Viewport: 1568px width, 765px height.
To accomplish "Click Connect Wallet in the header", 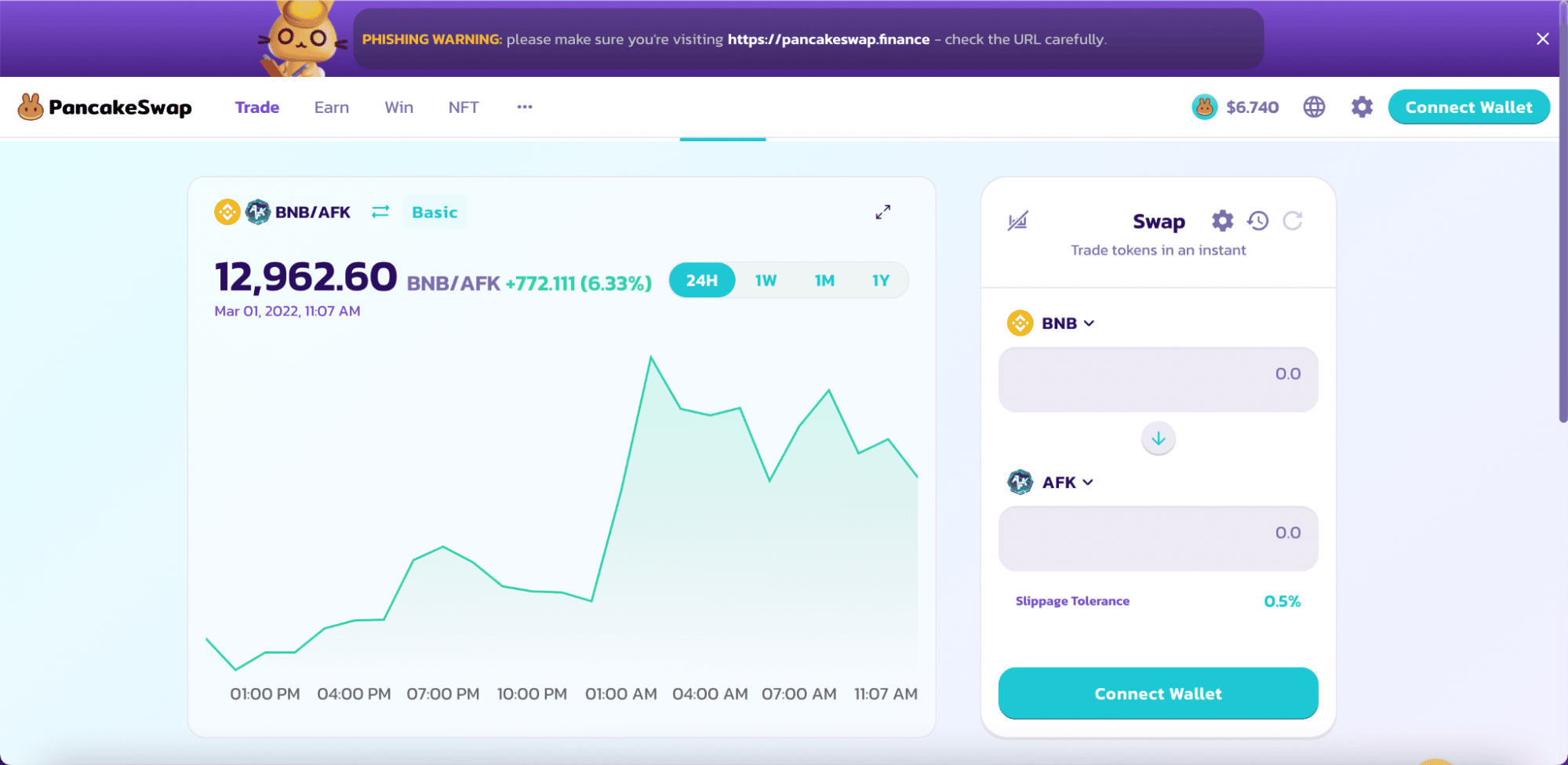I will [1468, 107].
